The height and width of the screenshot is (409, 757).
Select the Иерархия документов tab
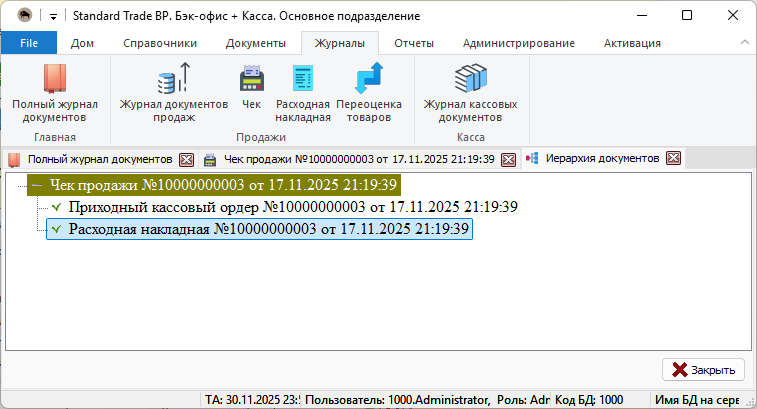(602, 158)
